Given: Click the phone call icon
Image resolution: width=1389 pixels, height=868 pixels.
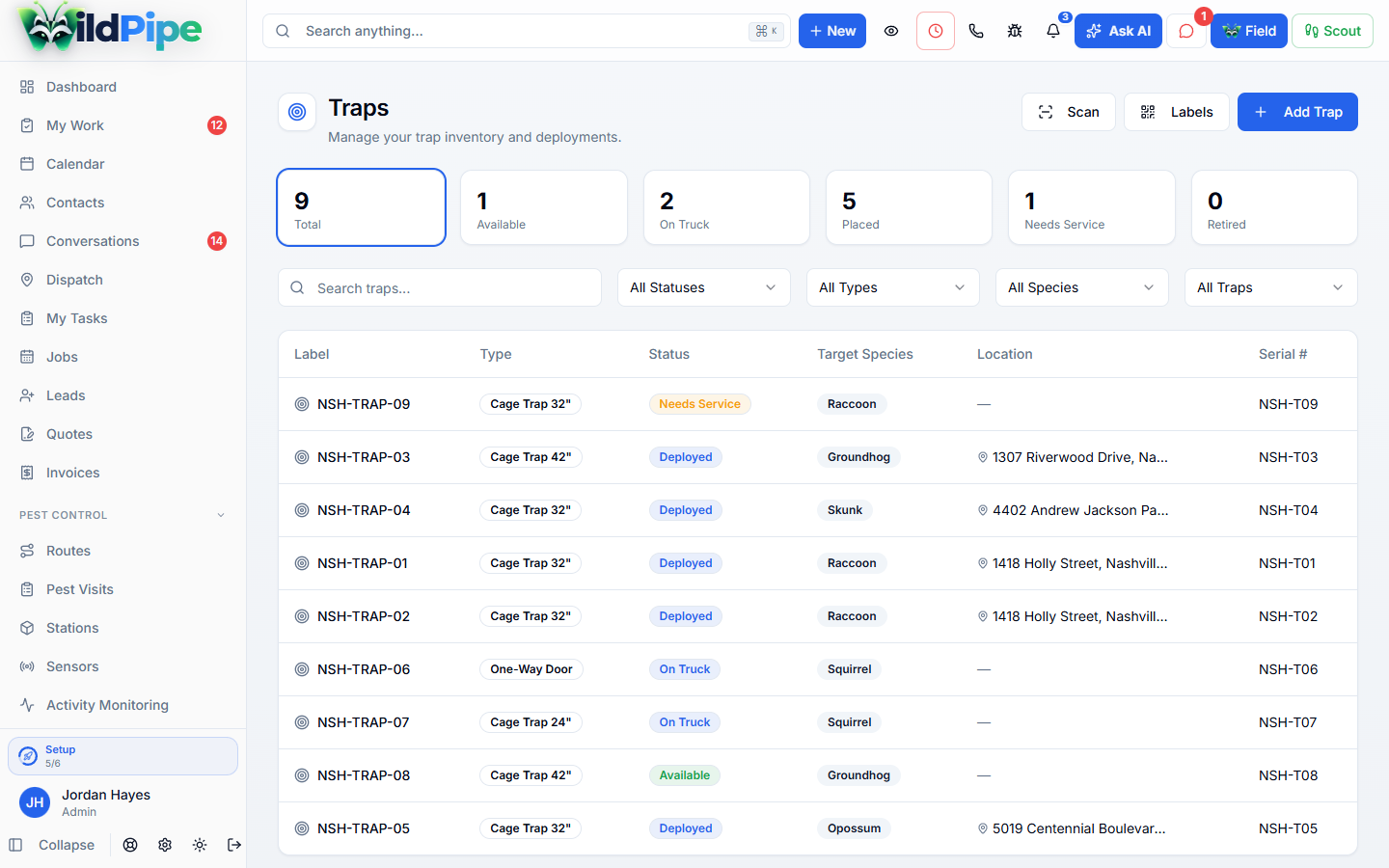Looking at the screenshot, I should pyautogui.click(x=976, y=31).
